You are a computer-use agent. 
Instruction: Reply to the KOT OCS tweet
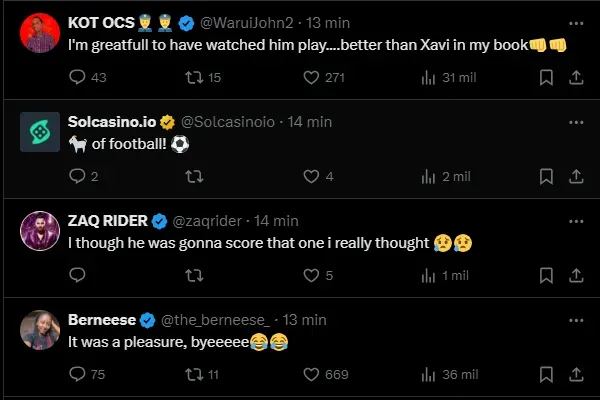point(78,77)
